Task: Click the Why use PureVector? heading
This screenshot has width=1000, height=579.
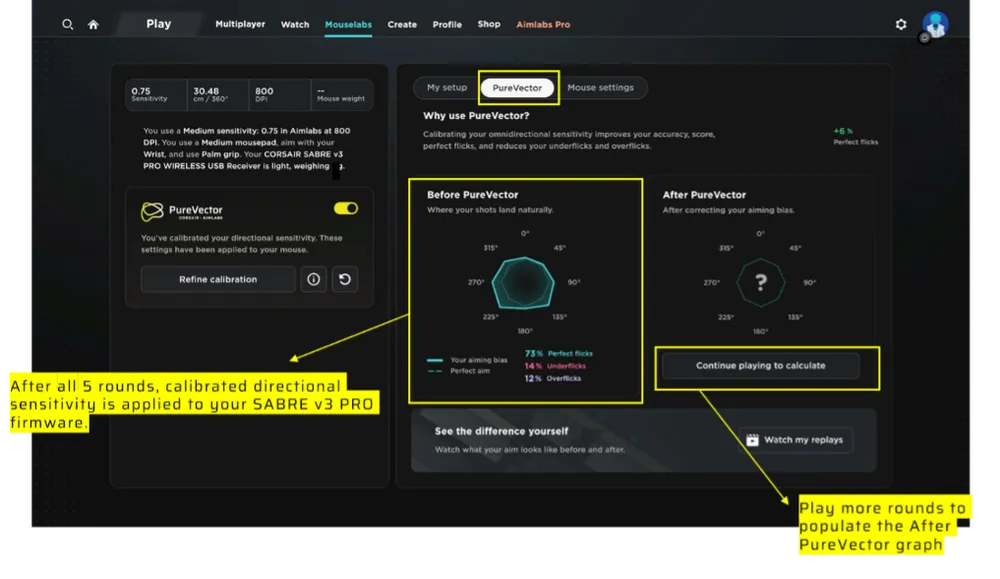Action: point(476,116)
